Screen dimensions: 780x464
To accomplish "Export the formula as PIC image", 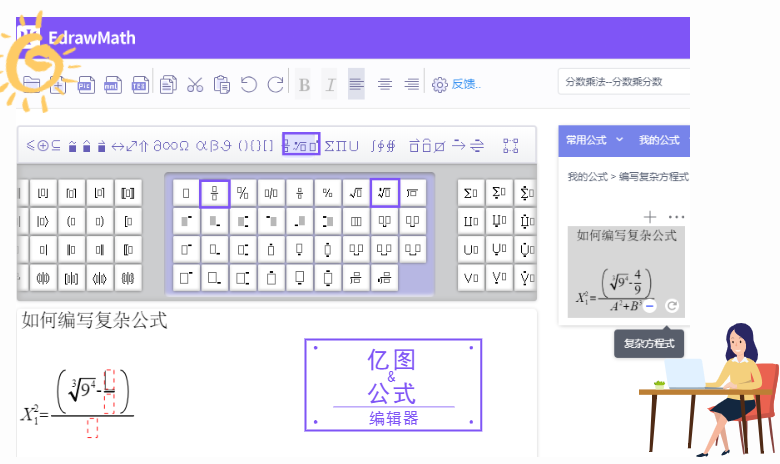I will coord(86,85).
